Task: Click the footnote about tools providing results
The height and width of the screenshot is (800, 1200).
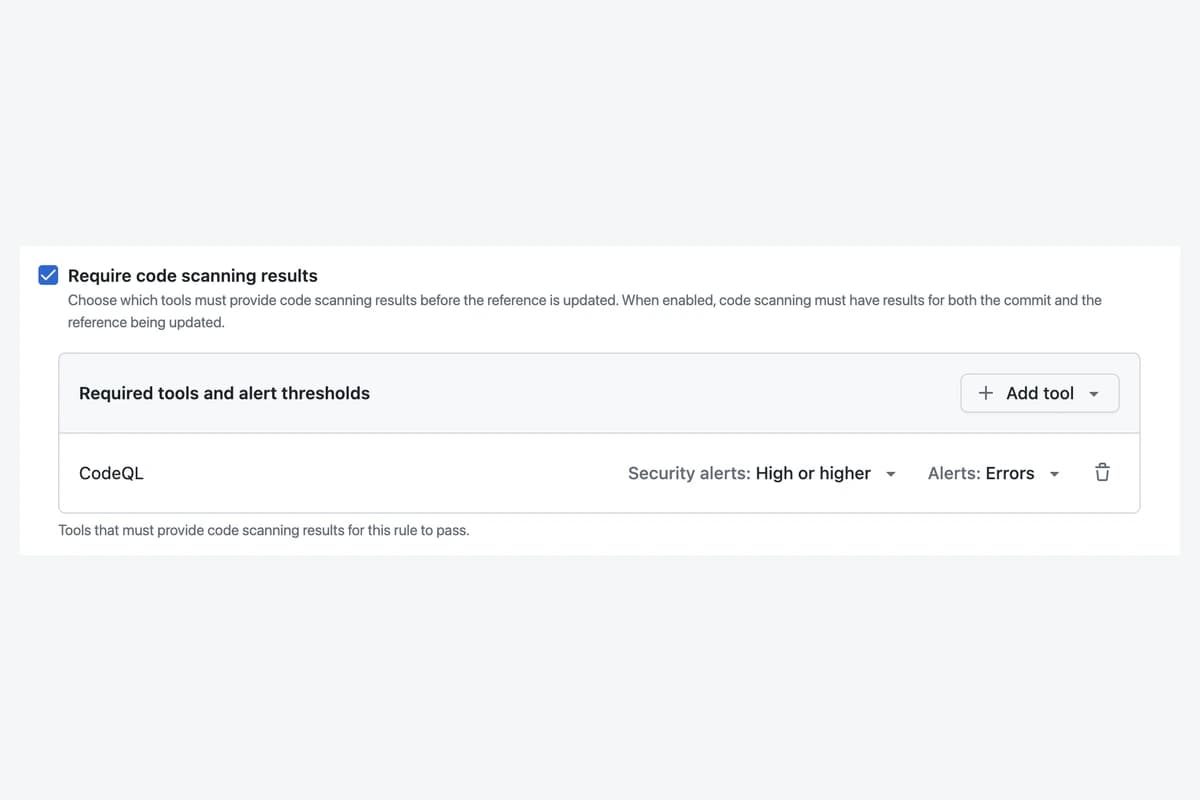Action: coord(264,530)
